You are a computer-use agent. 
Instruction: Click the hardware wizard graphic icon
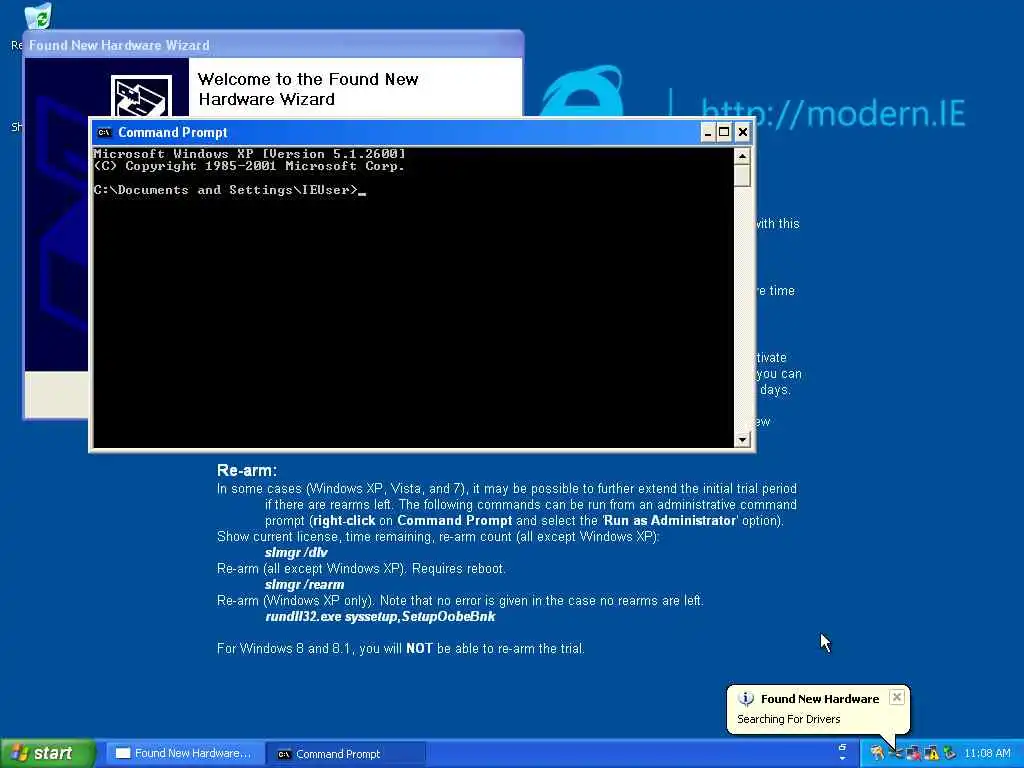[141, 97]
